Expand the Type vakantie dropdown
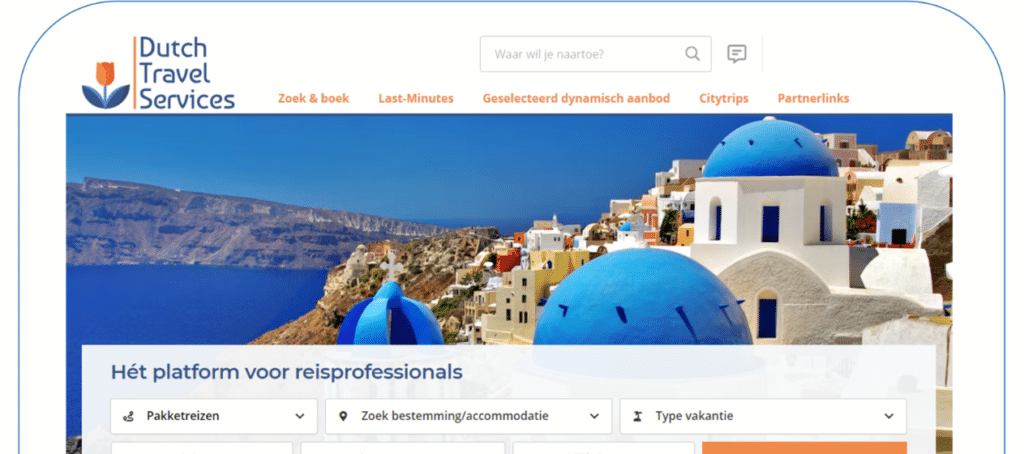The image size is (1024, 454). [x=763, y=416]
